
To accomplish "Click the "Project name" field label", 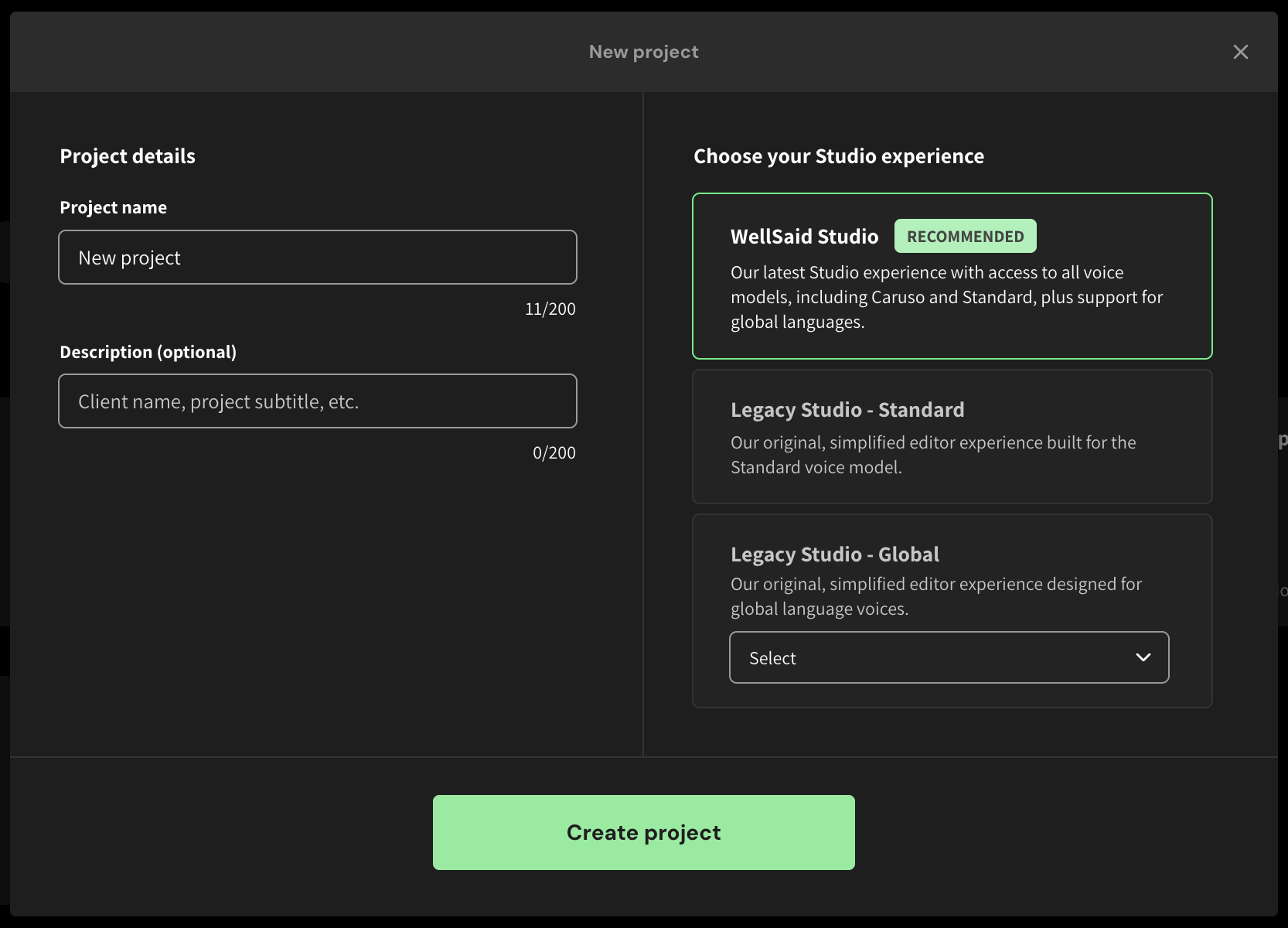I will [x=113, y=207].
